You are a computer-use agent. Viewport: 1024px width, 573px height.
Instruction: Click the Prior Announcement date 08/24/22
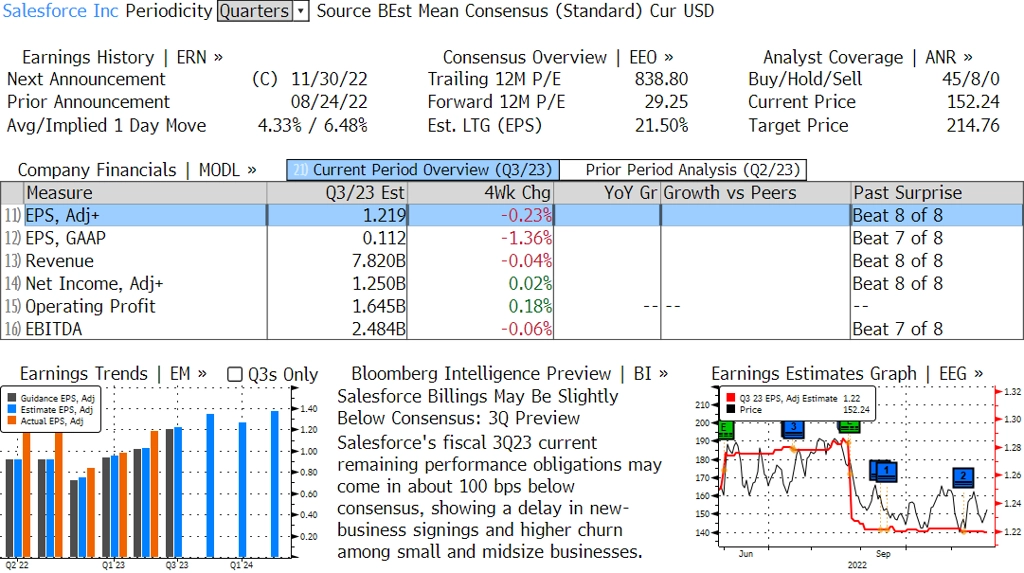[x=329, y=102]
